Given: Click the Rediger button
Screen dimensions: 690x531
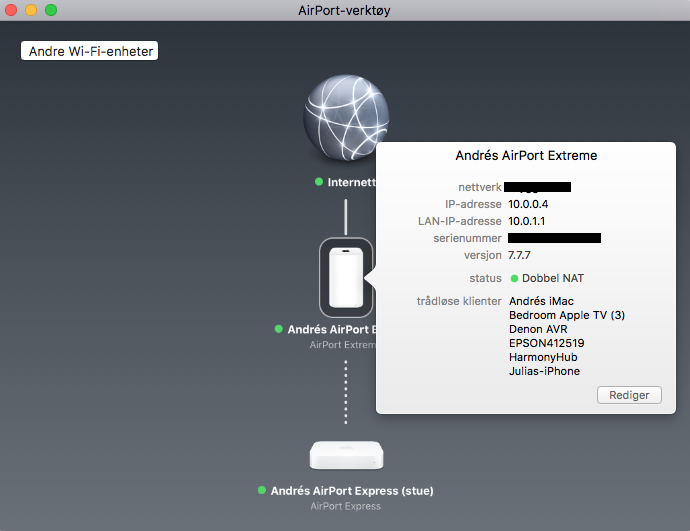Looking at the screenshot, I should (x=629, y=395).
